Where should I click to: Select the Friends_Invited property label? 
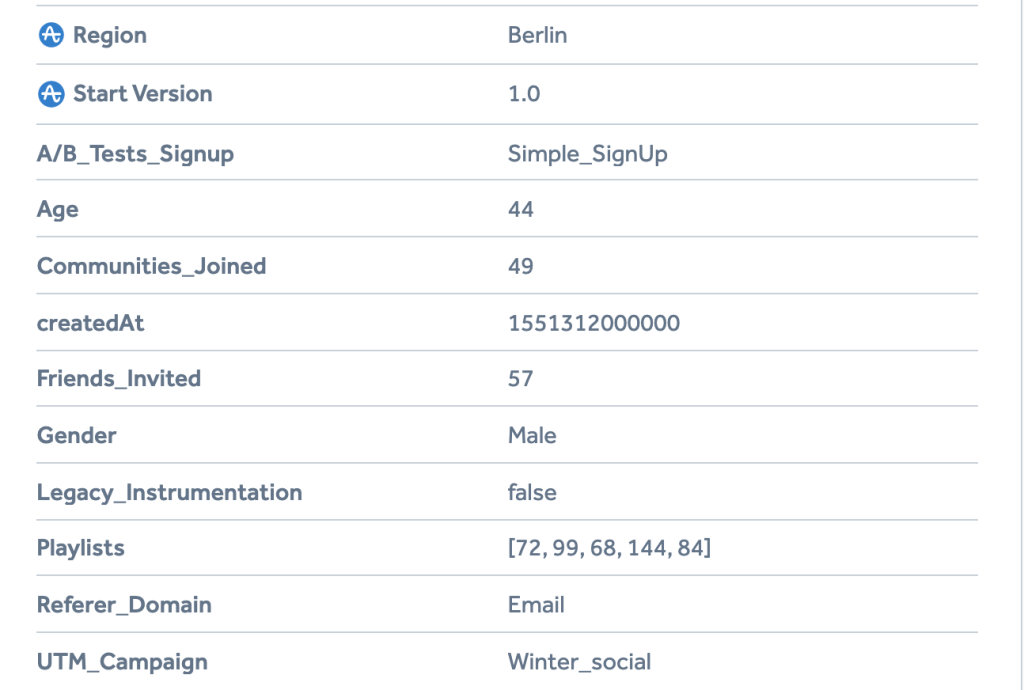[x=119, y=379]
